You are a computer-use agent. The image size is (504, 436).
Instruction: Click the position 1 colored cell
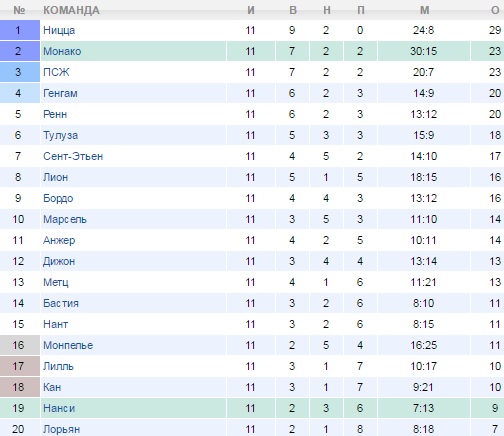pos(20,30)
